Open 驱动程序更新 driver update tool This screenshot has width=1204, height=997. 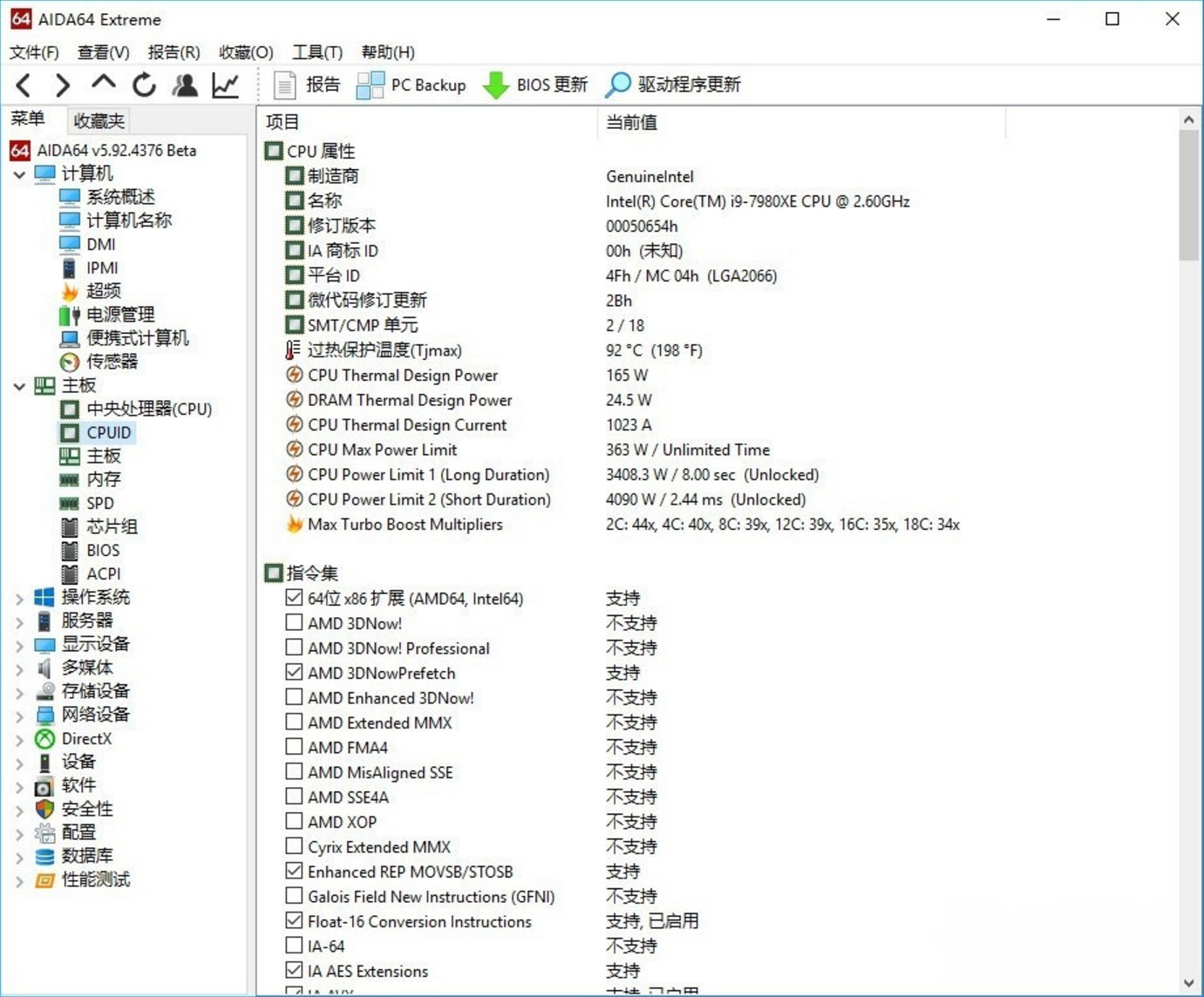(x=671, y=85)
